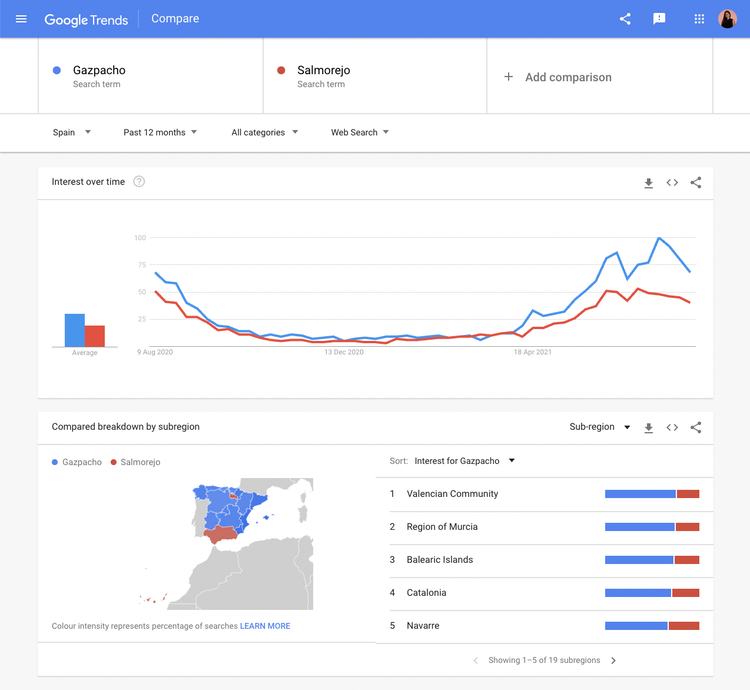Click the share icon in the header
Image resolution: width=750 pixels, height=690 pixels.
[x=625, y=19]
